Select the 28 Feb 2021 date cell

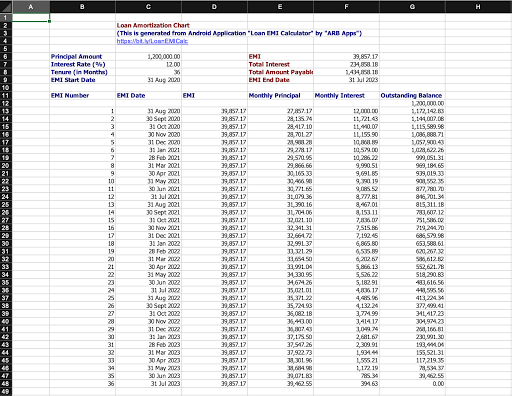pos(148,158)
